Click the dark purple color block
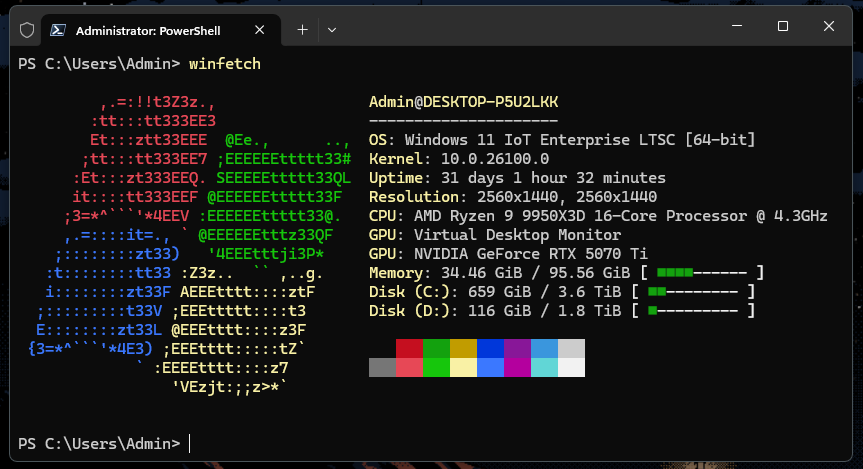This screenshot has height=469, width=863. coord(517,348)
